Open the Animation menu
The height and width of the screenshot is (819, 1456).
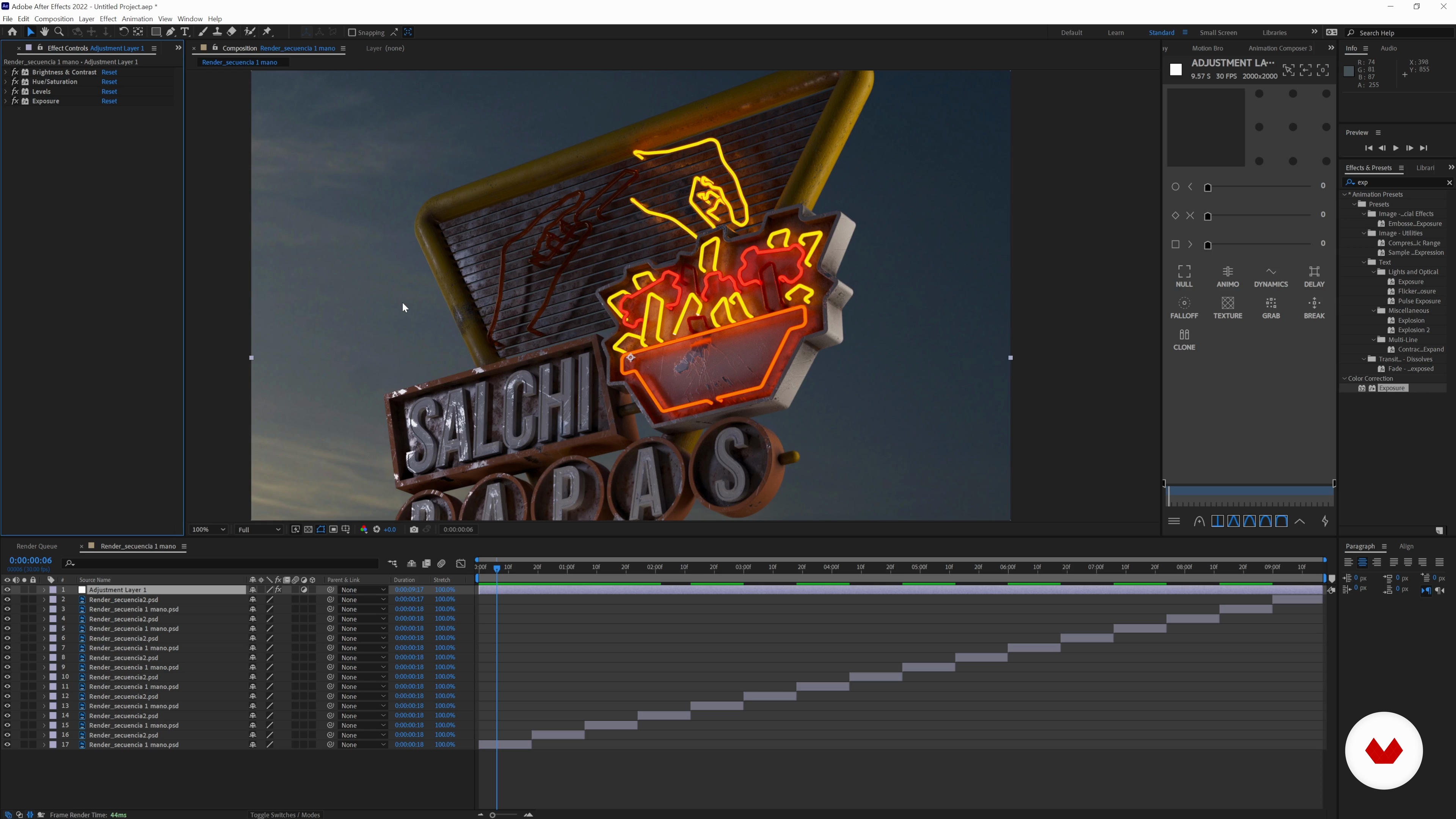coord(137,19)
